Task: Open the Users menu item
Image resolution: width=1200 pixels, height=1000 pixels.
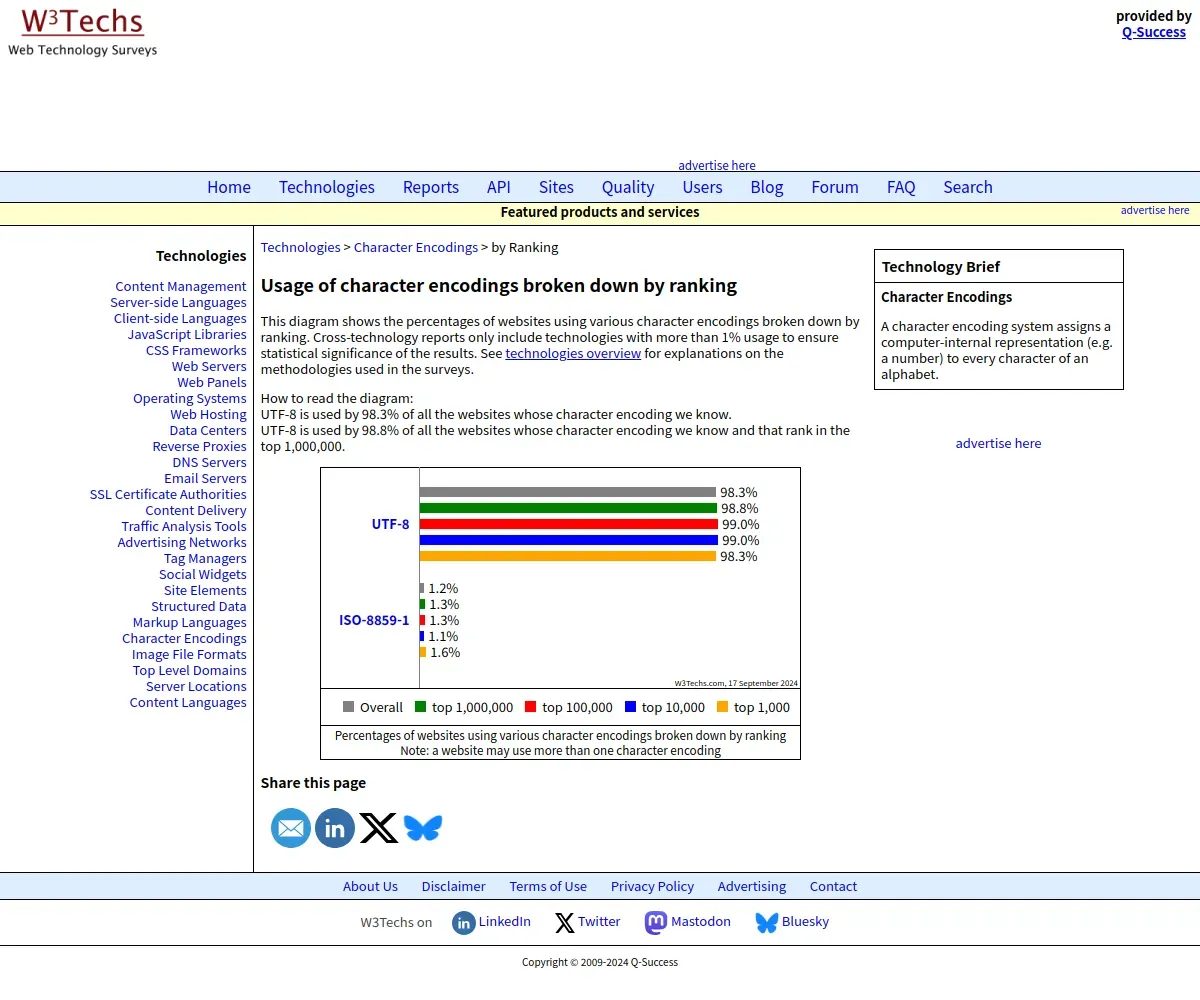Action: pos(703,187)
